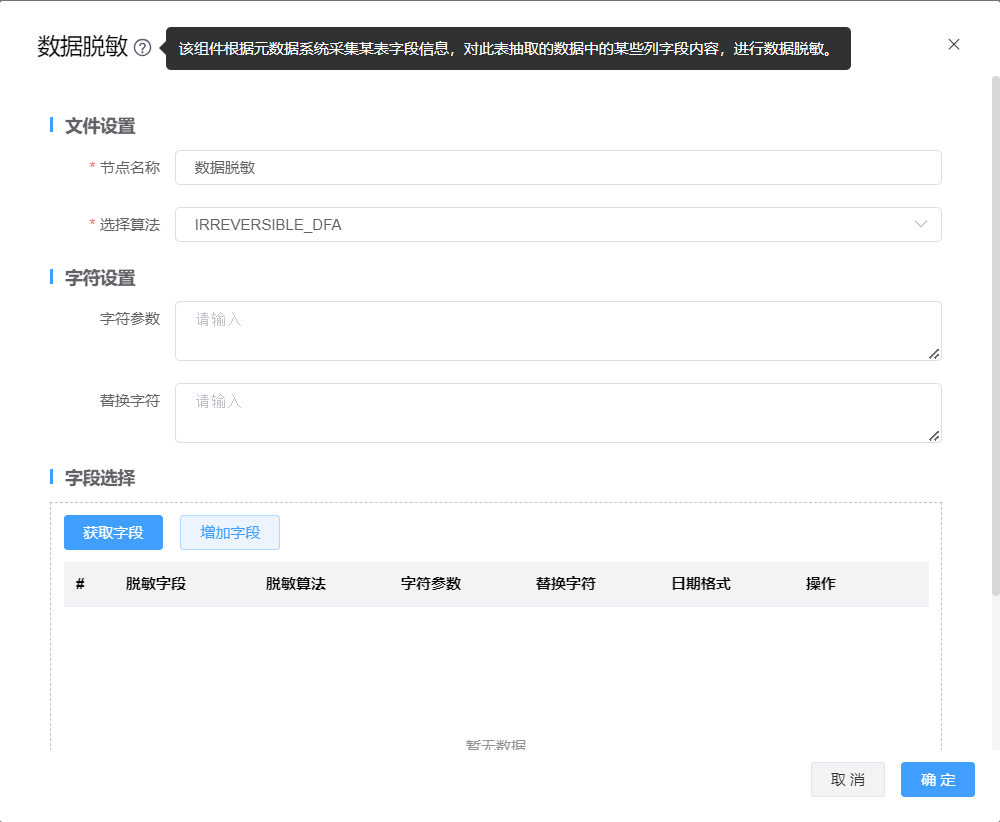Open the 选择算法 dropdown showing IRREVERSIBLE_DFA
Viewport: 1000px width, 822px height.
tap(540, 225)
